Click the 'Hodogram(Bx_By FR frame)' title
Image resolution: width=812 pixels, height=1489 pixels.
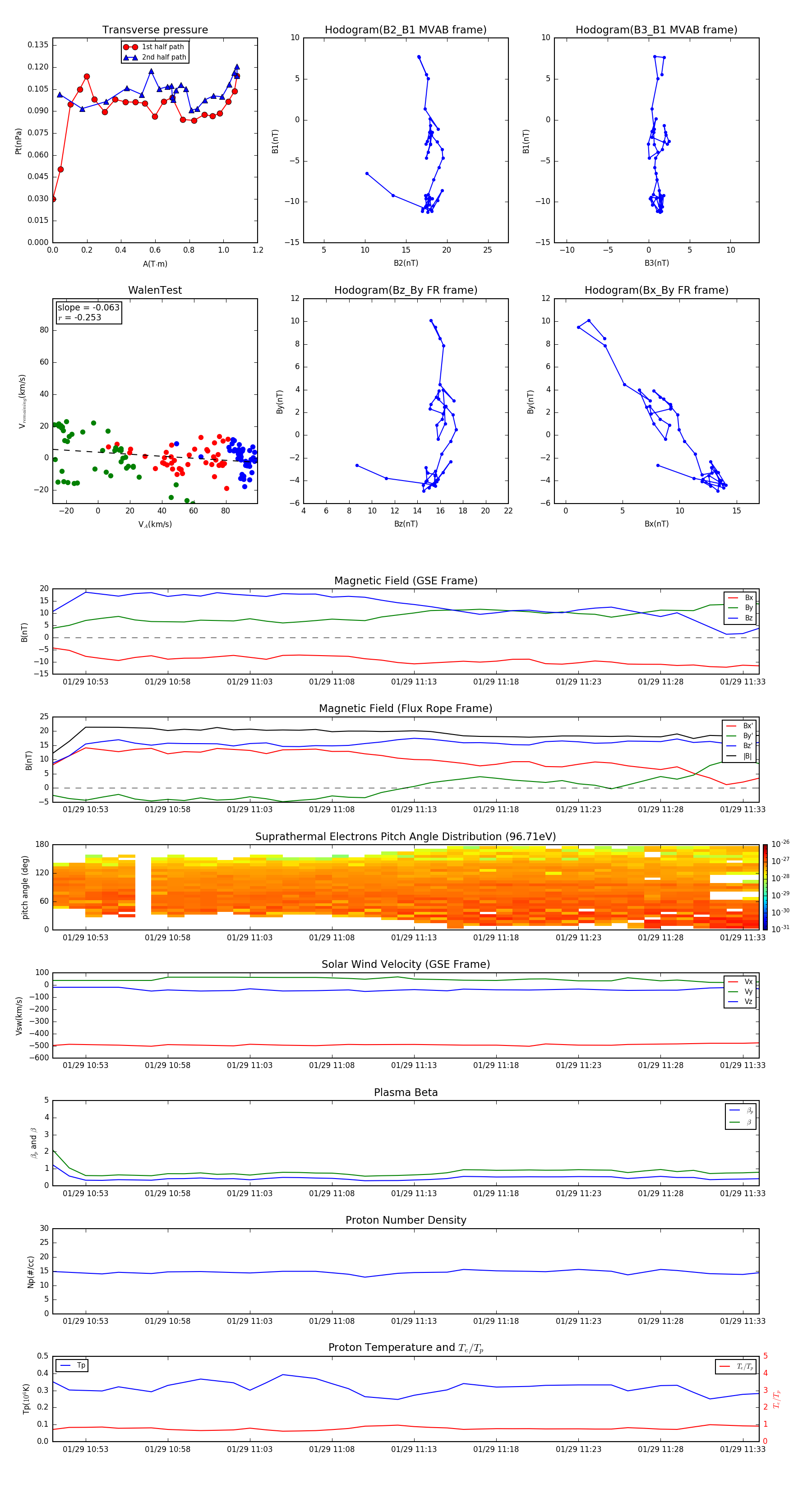tap(656, 290)
